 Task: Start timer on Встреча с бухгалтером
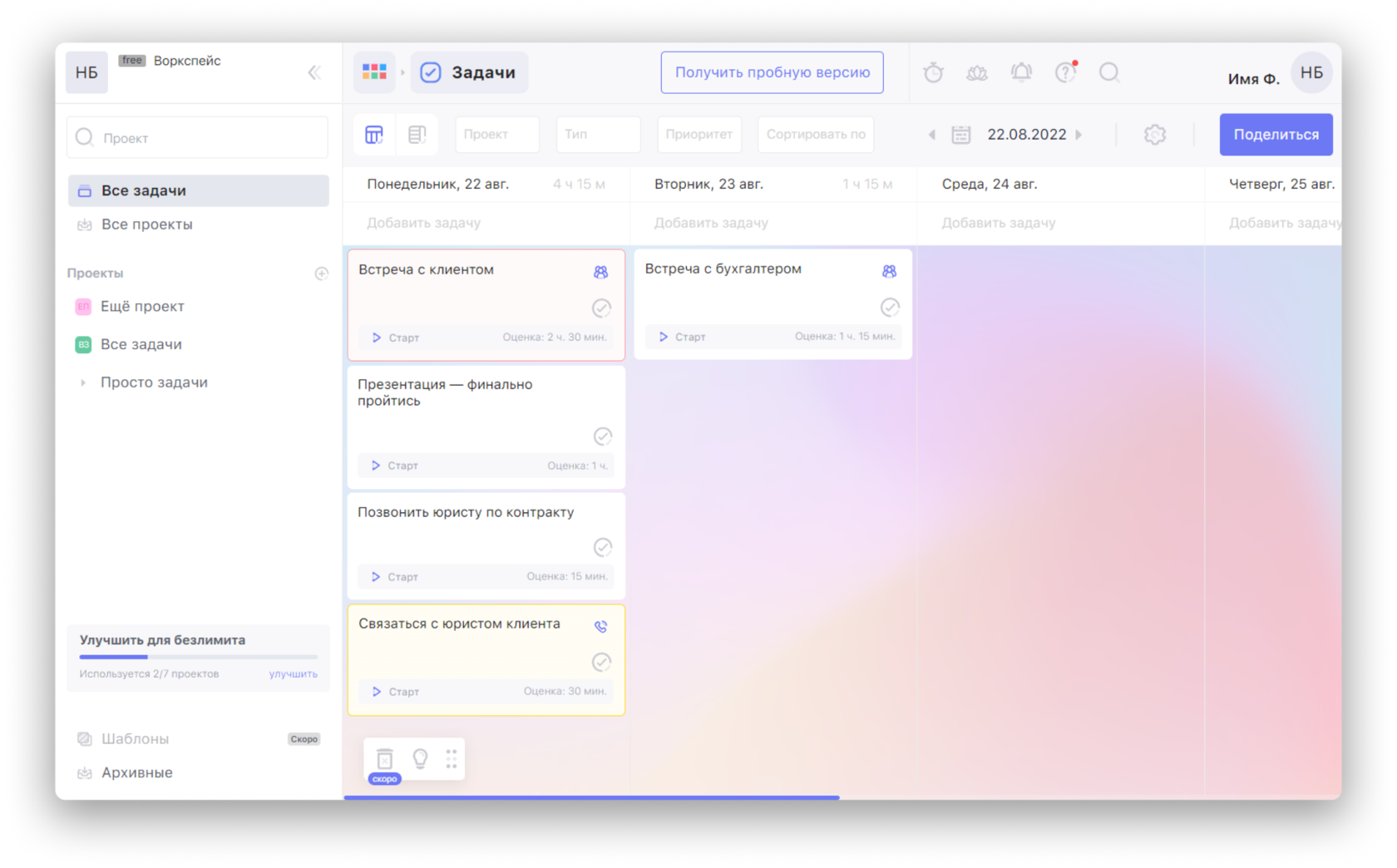[683, 337]
